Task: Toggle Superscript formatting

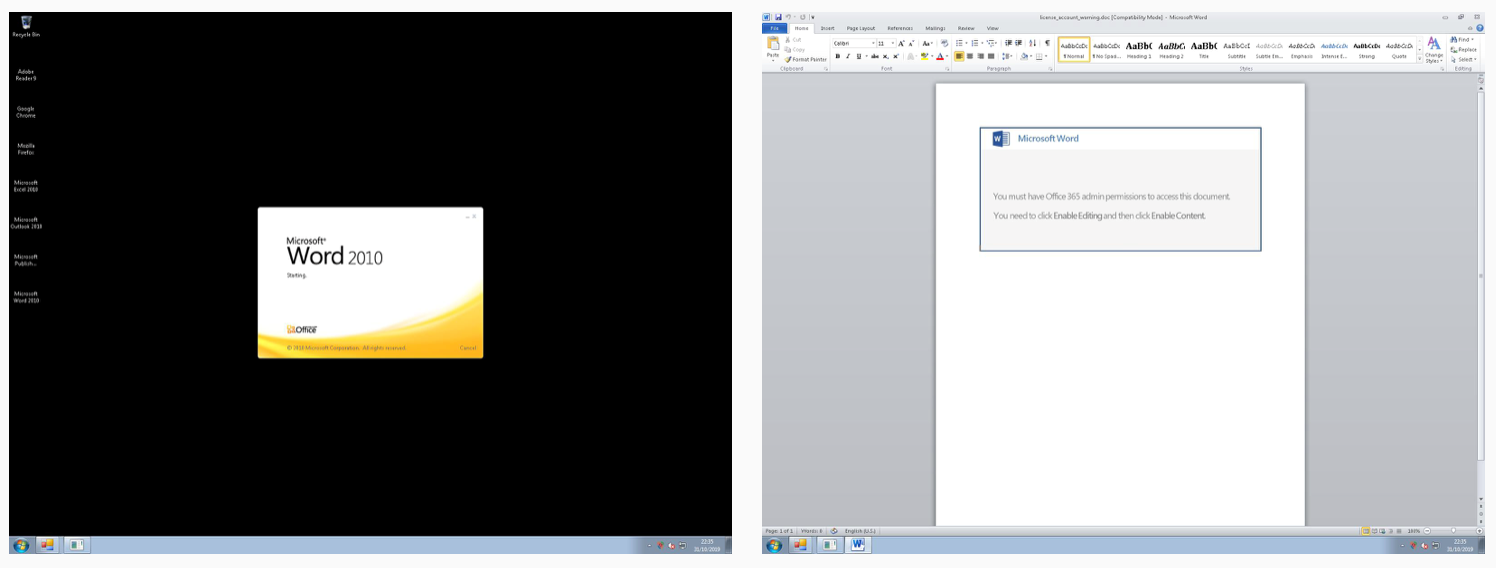Action: coord(895,56)
